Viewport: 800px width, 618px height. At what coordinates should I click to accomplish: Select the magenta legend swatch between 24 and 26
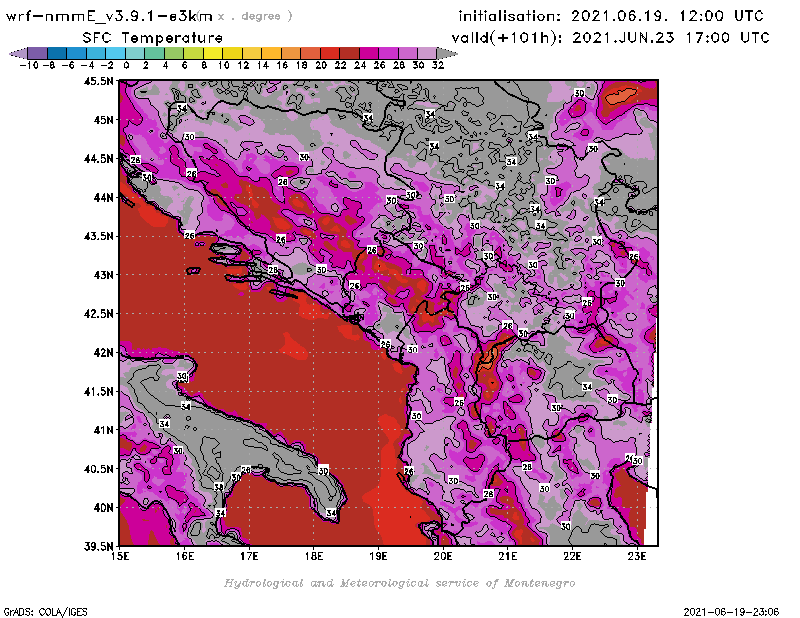368,53
